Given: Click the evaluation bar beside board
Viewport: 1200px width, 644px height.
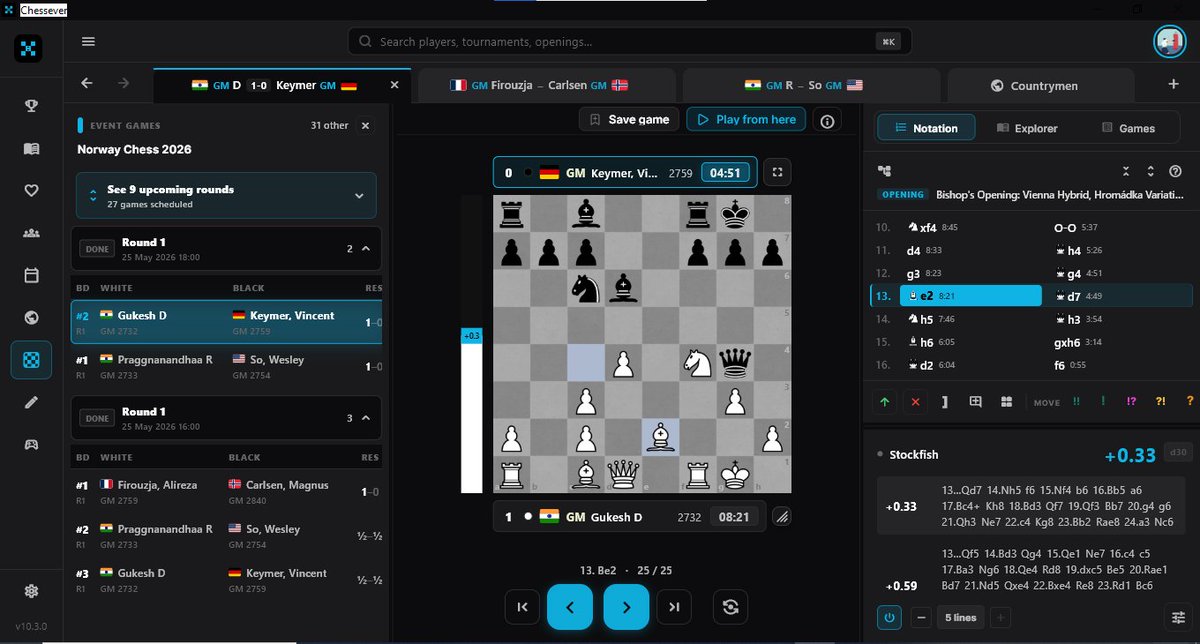Looking at the screenshot, I should pos(471,344).
